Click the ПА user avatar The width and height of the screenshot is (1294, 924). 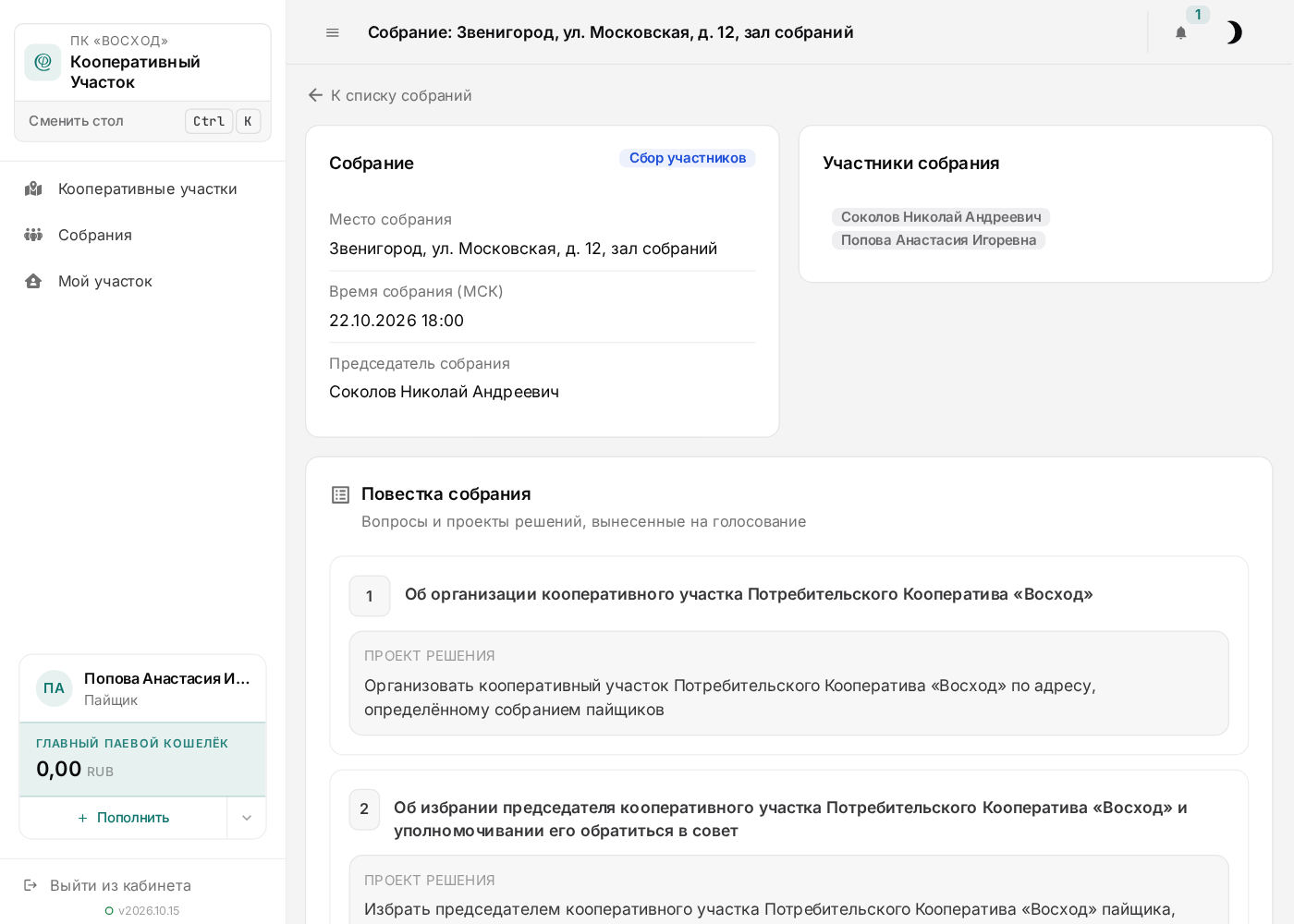pos(55,688)
